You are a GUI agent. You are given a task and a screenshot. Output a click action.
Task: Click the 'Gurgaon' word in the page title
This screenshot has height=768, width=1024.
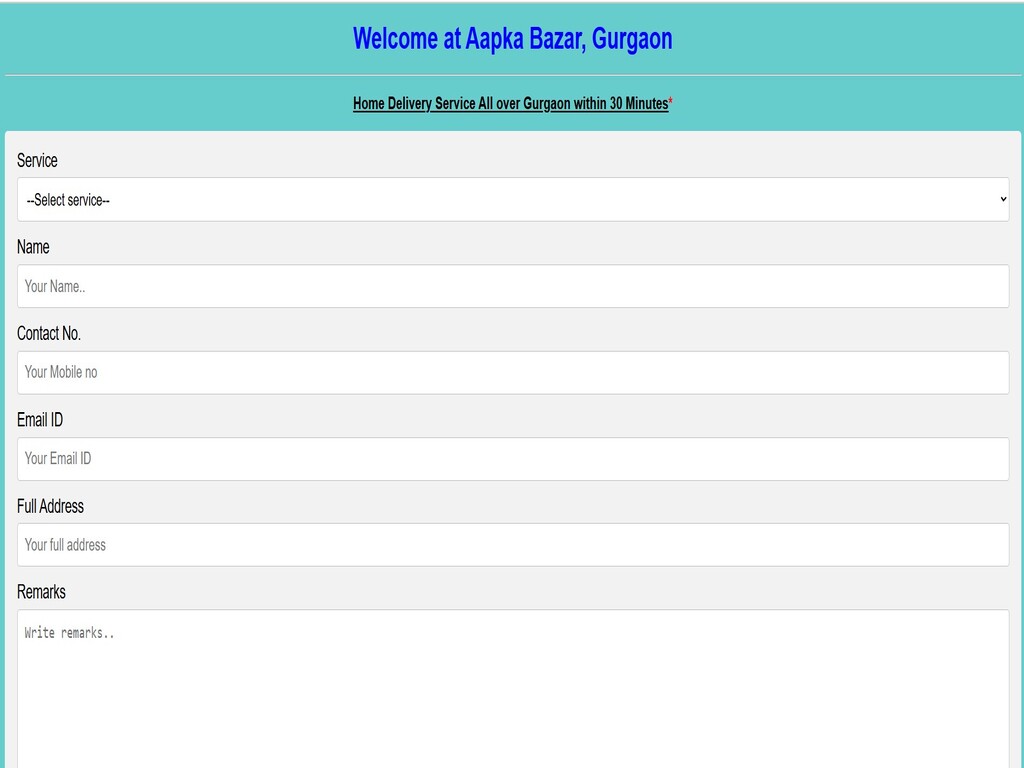[632, 39]
